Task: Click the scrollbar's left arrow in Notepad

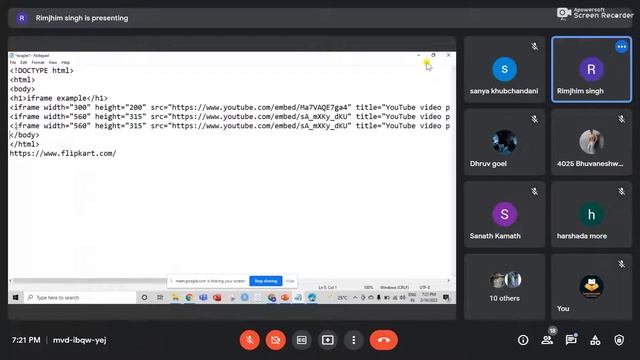Action: (11, 280)
